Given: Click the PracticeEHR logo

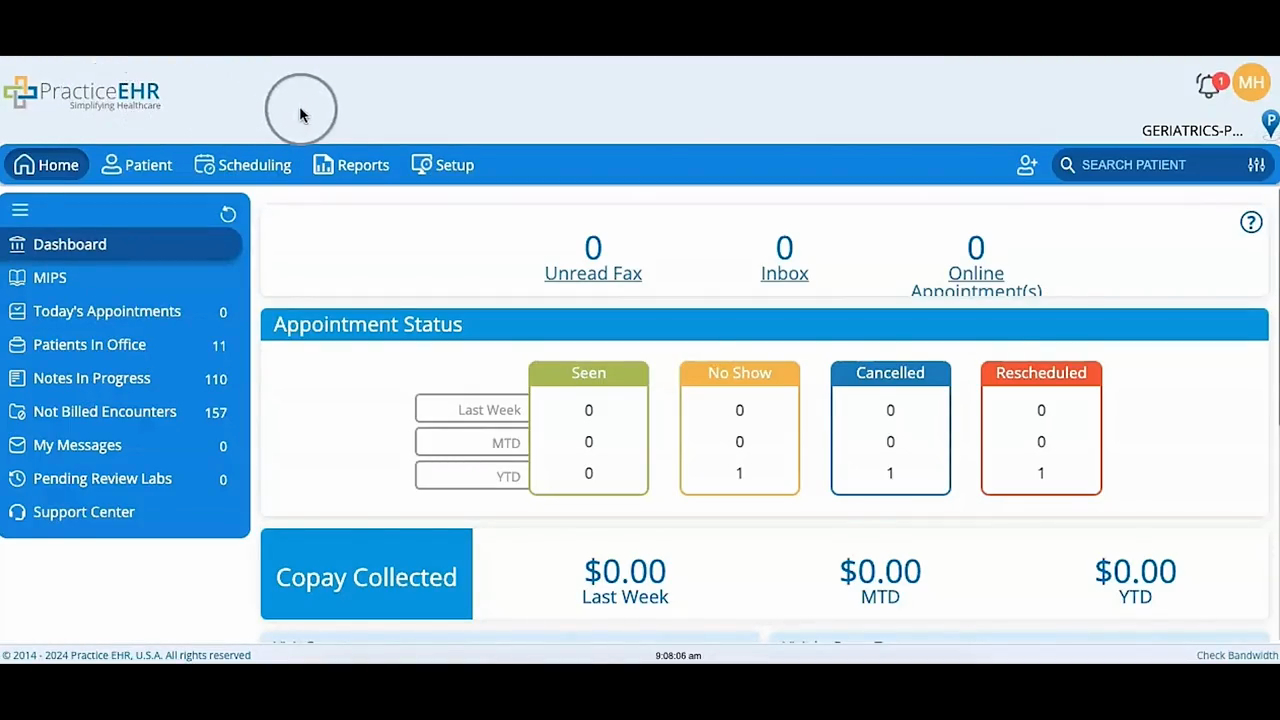Looking at the screenshot, I should (82, 94).
